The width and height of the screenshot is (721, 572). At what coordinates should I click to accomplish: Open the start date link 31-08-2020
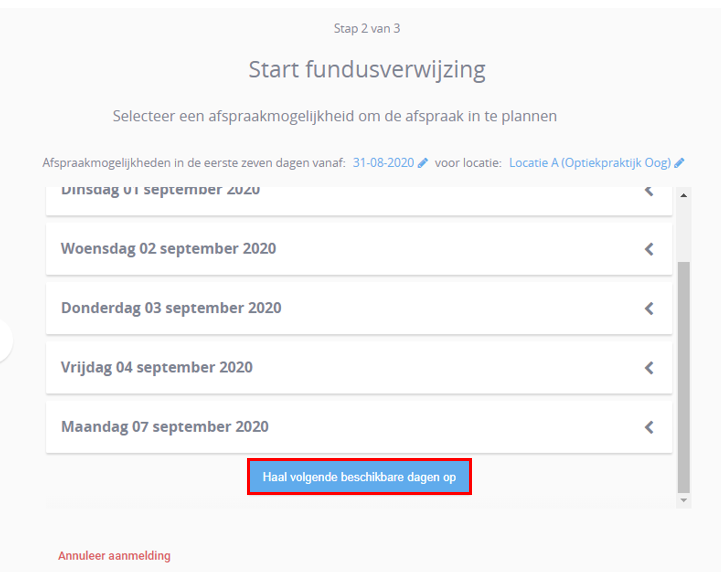pyautogui.click(x=383, y=163)
